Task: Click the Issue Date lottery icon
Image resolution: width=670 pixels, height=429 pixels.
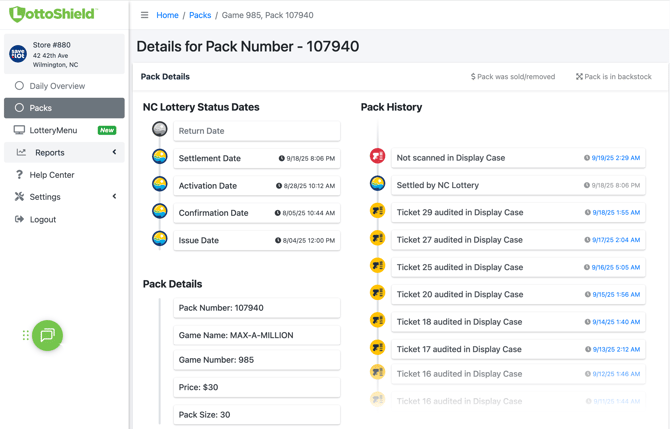Action: (160, 239)
